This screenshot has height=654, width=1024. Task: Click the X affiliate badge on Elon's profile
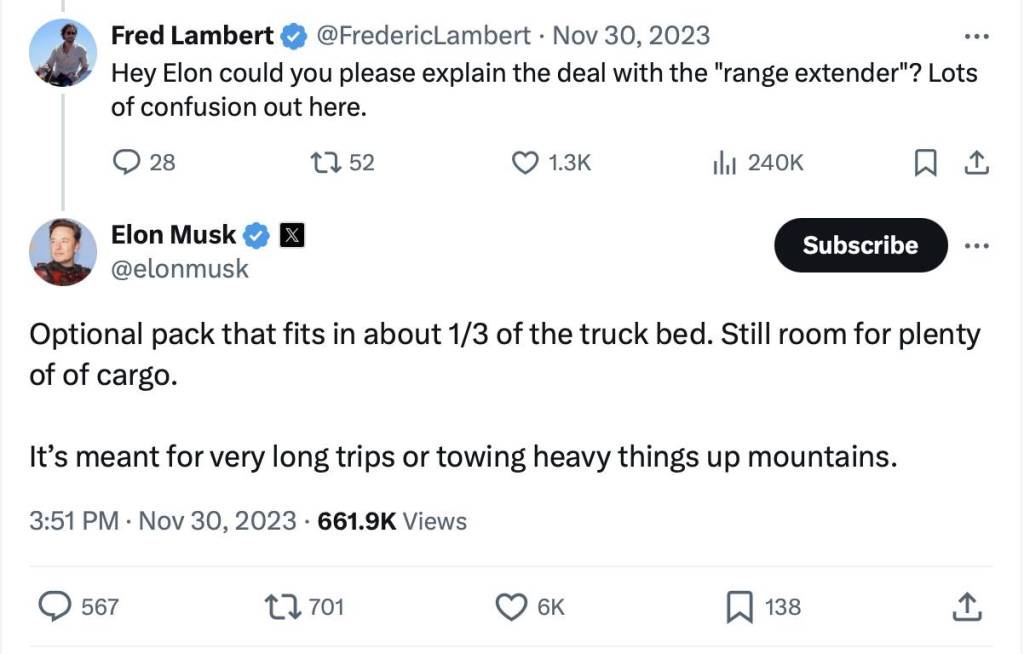pyautogui.click(x=291, y=235)
